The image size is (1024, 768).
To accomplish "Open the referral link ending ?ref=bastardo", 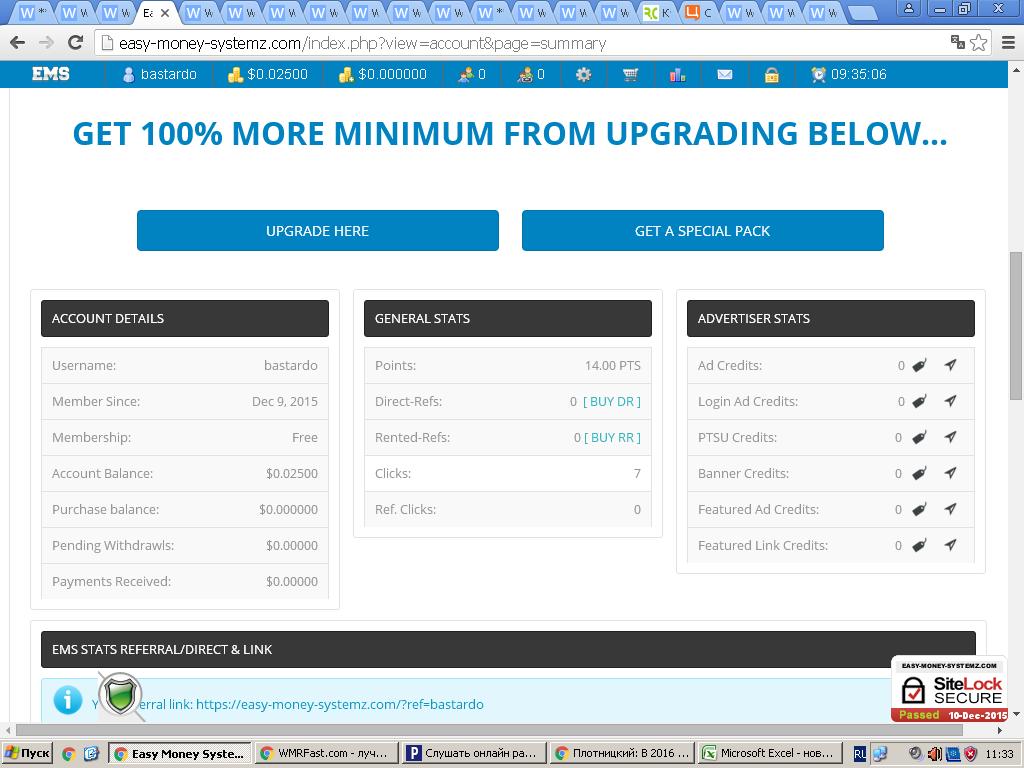I will [x=340, y=705].
